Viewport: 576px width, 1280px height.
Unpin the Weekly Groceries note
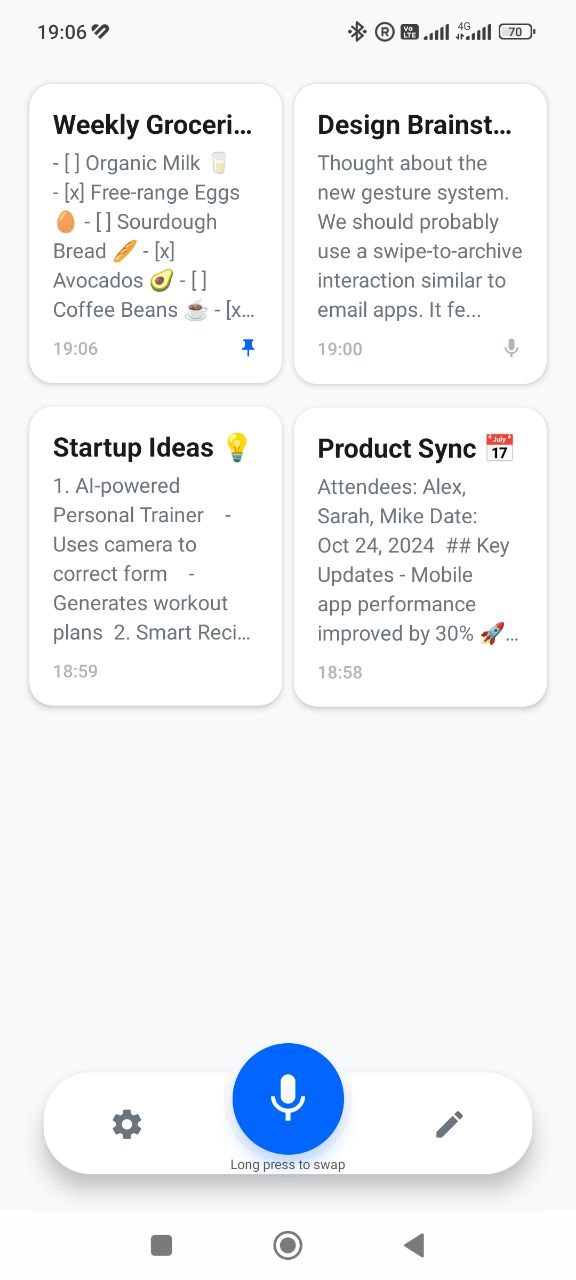[x=247, y=347]
